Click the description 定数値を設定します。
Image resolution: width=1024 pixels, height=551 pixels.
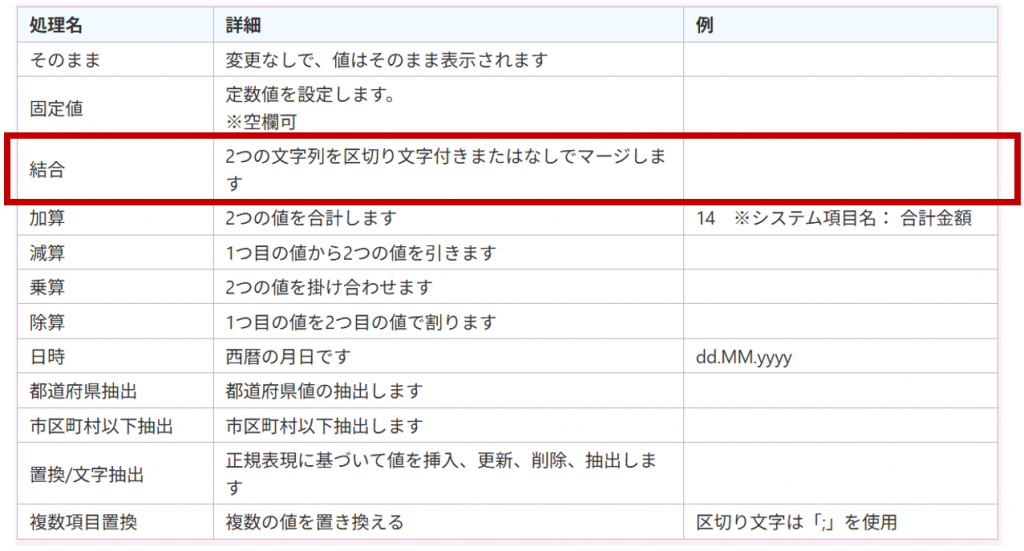[x=311, y=95]
